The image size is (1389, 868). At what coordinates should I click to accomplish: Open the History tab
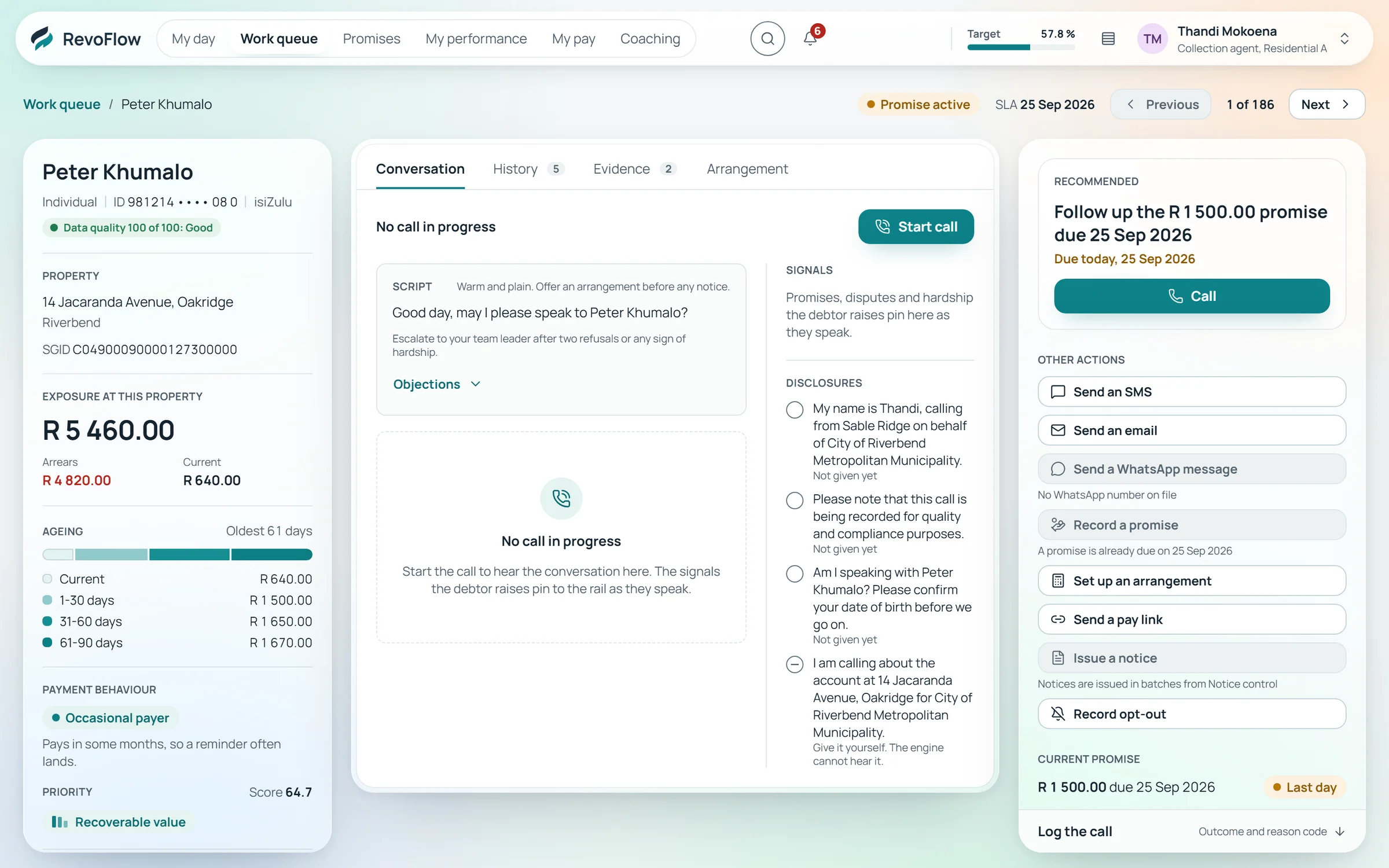click(x=528, y=169)
